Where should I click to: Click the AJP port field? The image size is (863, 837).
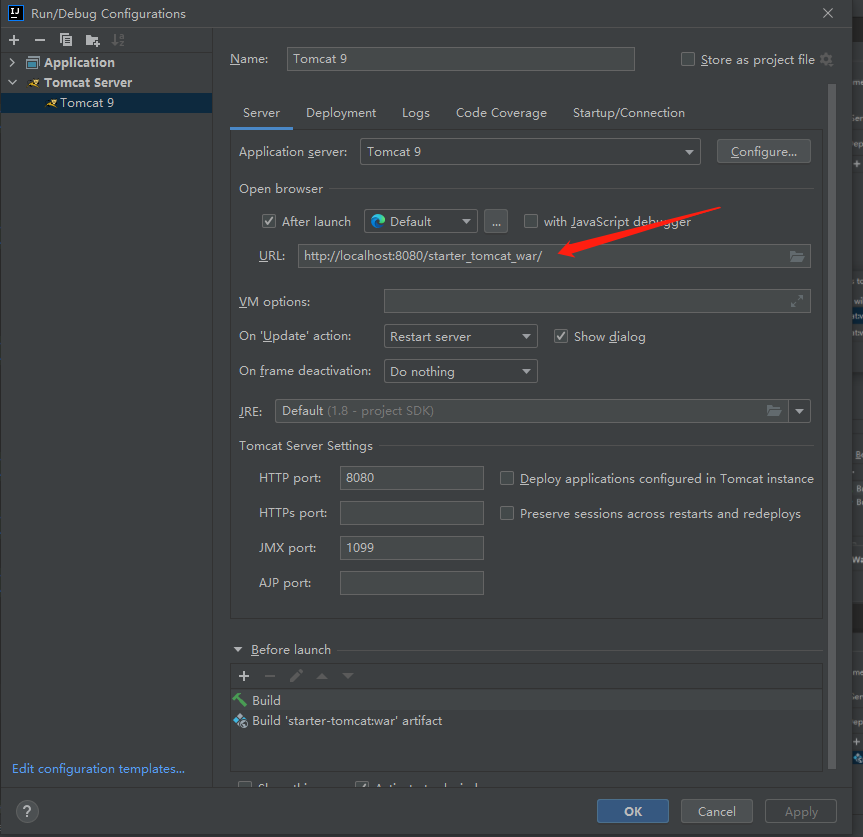(412, 583)
